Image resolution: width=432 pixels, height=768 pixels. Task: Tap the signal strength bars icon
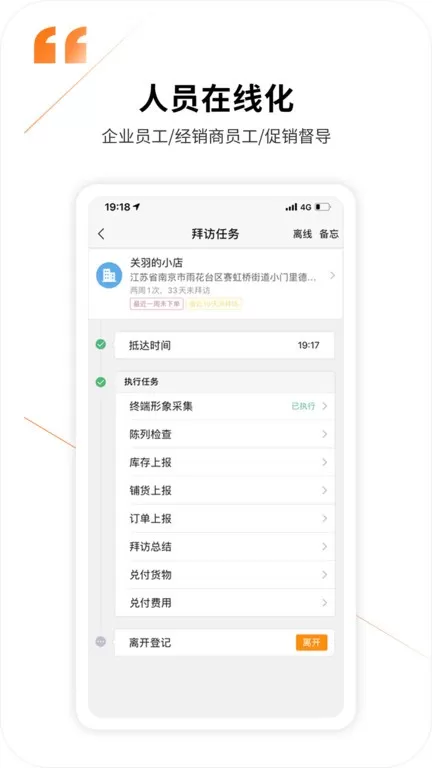click(291, 207)
